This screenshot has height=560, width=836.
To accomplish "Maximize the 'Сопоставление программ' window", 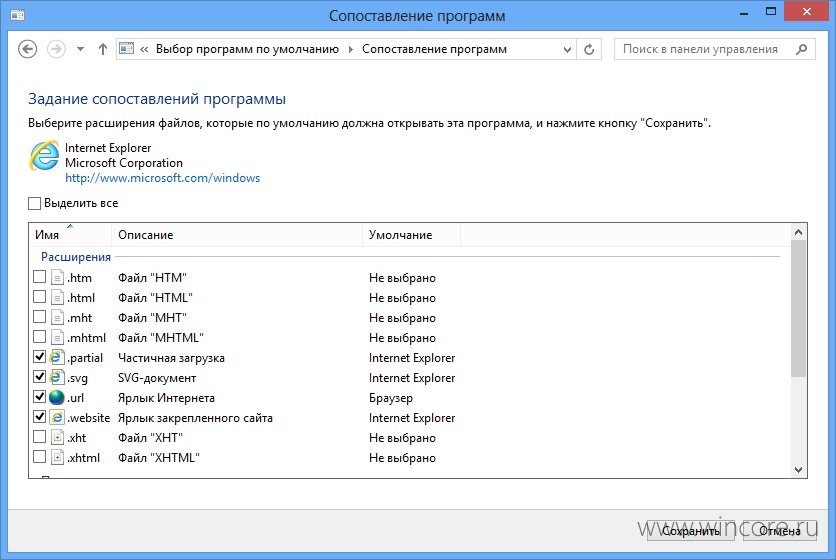I will [771, 12].
